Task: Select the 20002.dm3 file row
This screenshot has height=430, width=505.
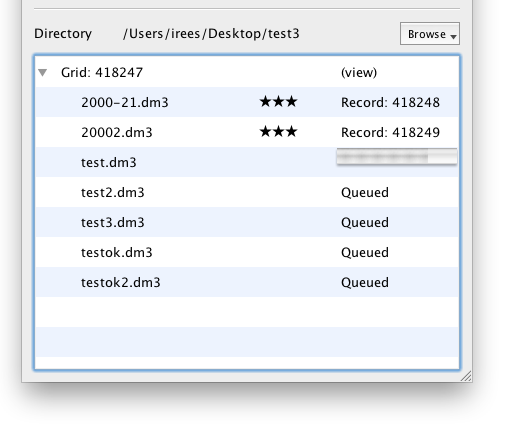Action: [x=247, y=132]
